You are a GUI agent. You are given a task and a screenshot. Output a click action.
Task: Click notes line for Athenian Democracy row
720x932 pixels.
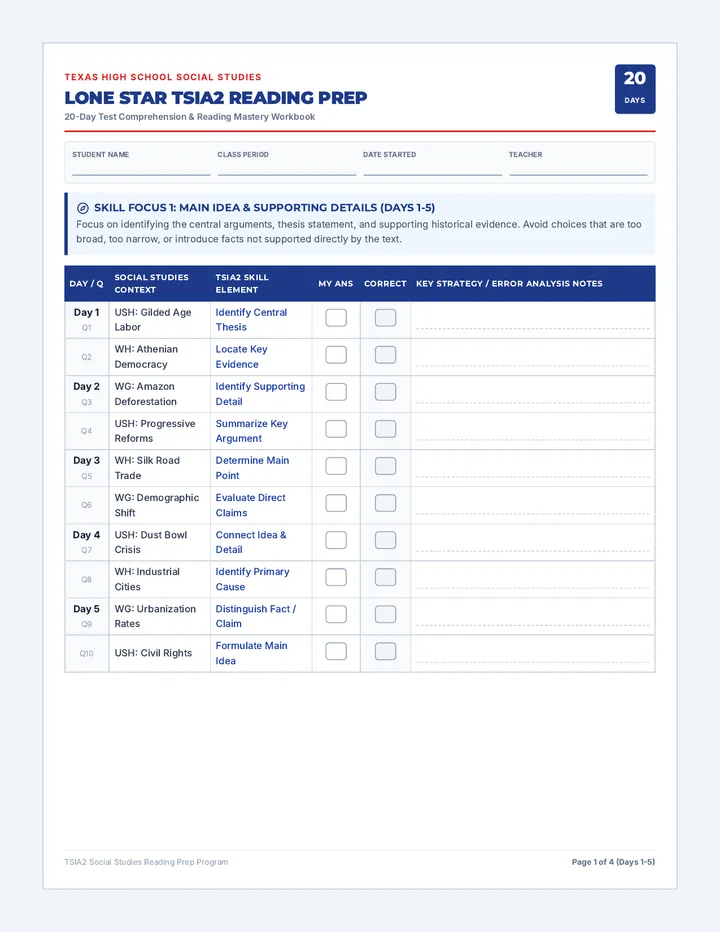coord(533,357)
